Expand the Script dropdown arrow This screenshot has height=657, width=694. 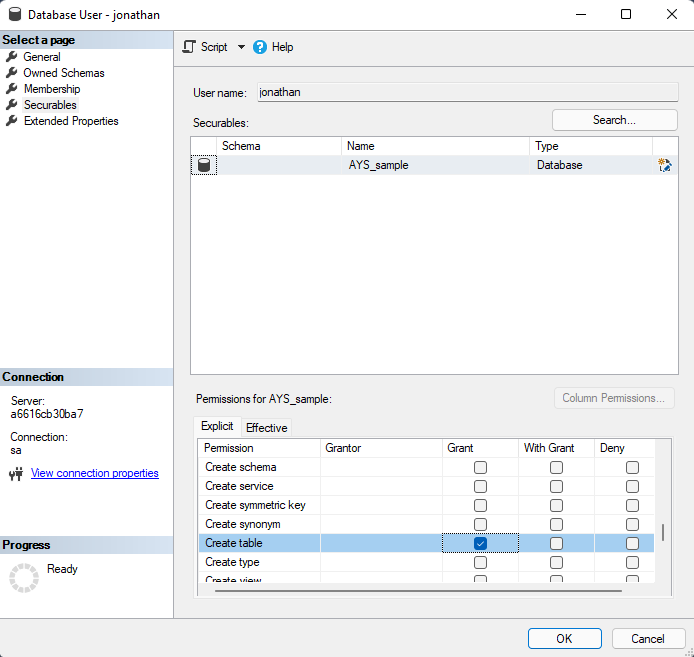(241, 47)
